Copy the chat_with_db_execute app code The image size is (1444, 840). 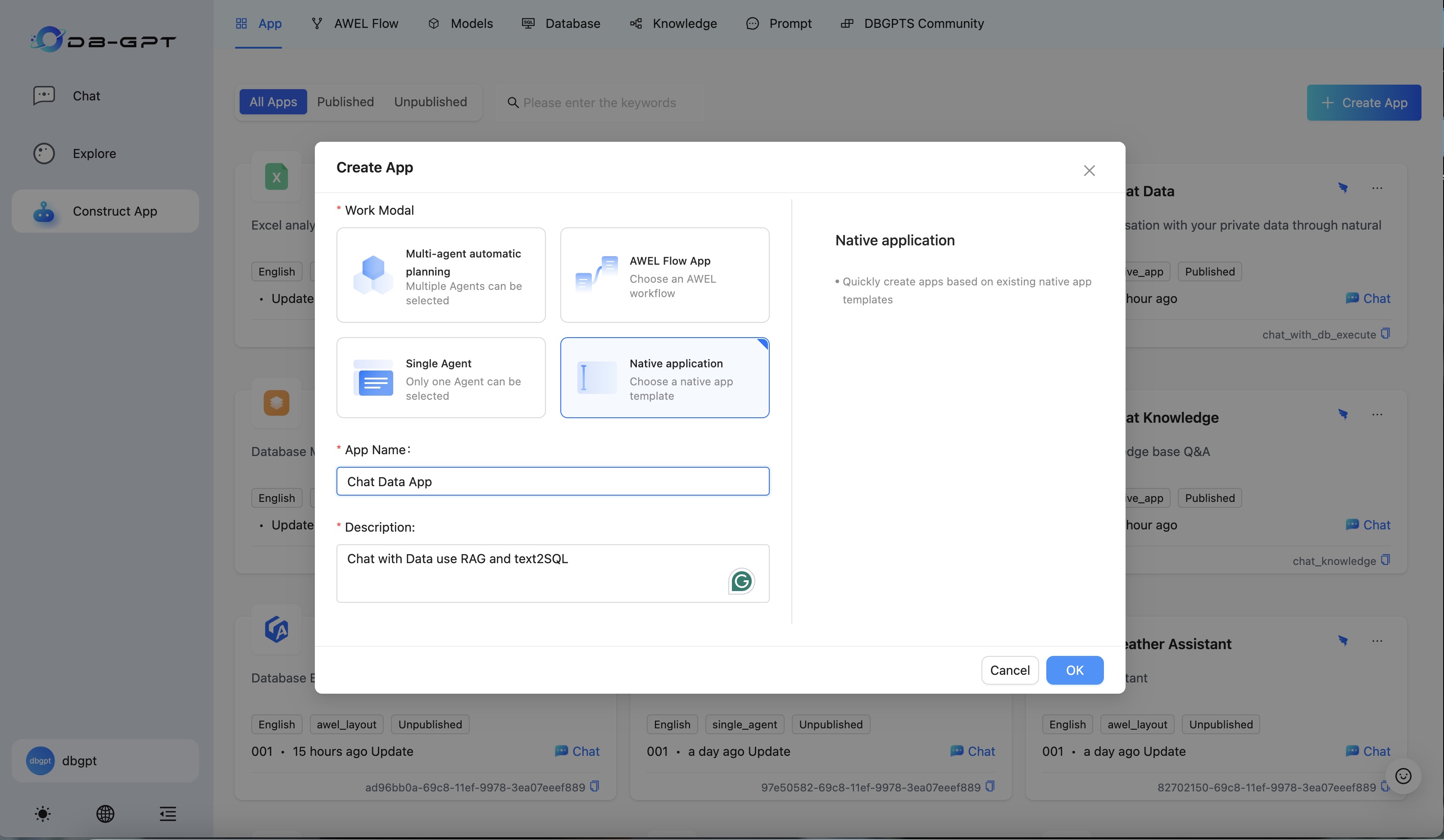click(1385, 333)
